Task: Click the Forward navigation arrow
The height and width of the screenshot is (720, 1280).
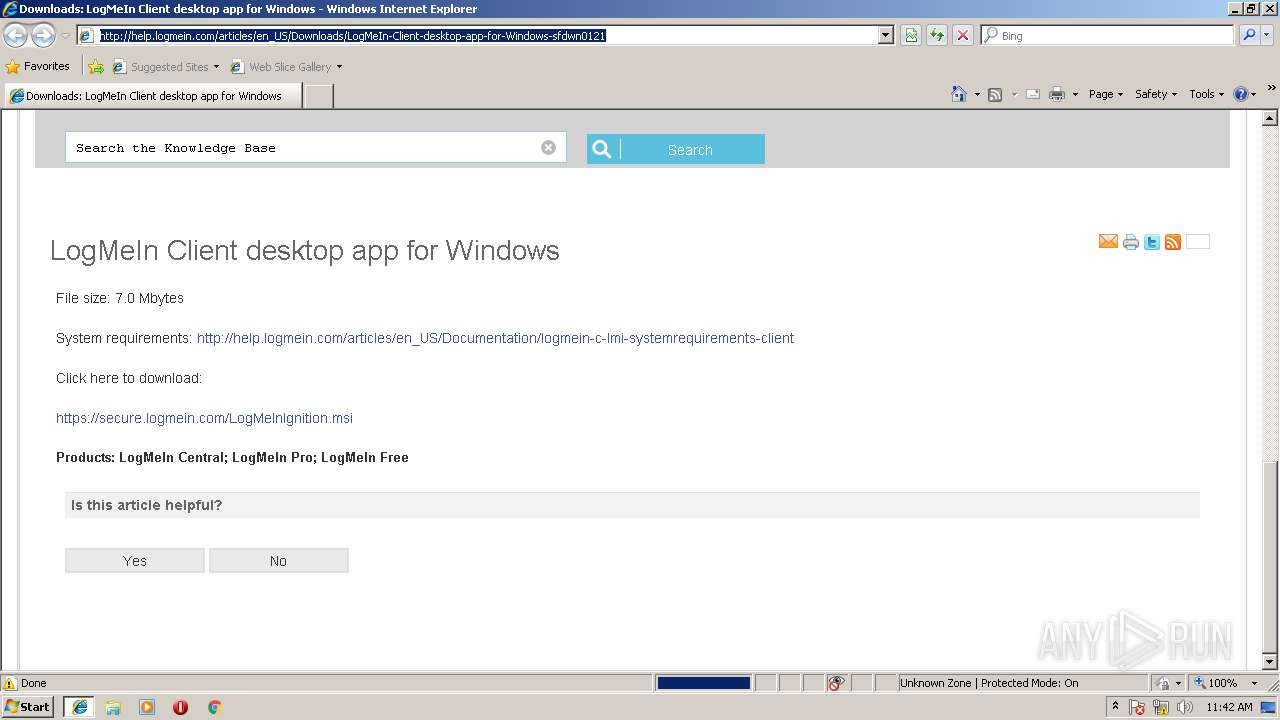Action: (43, 36)
